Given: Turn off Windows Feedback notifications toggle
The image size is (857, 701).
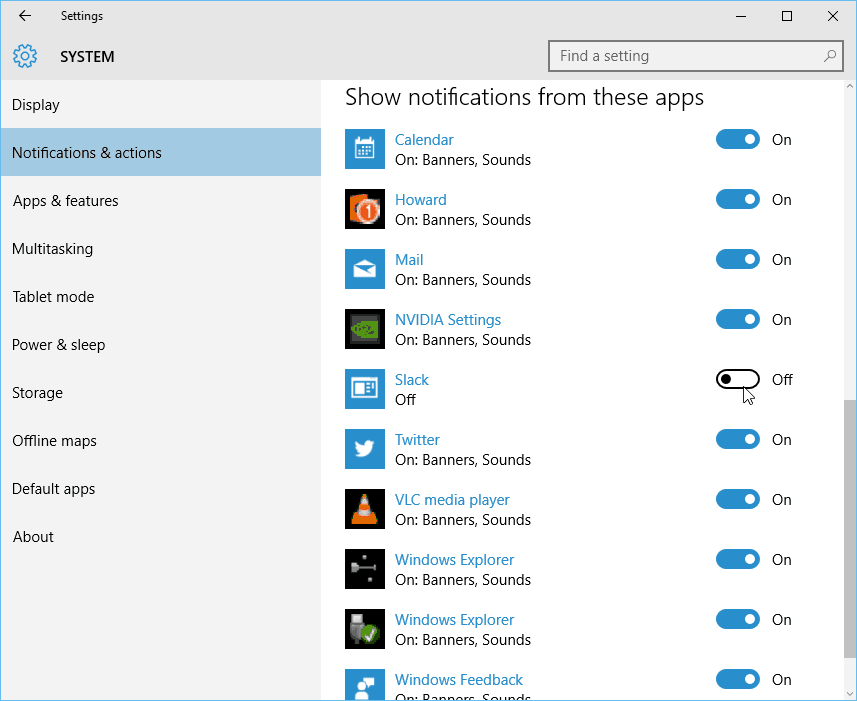Looking at the screenshot, I should [738, 680].
